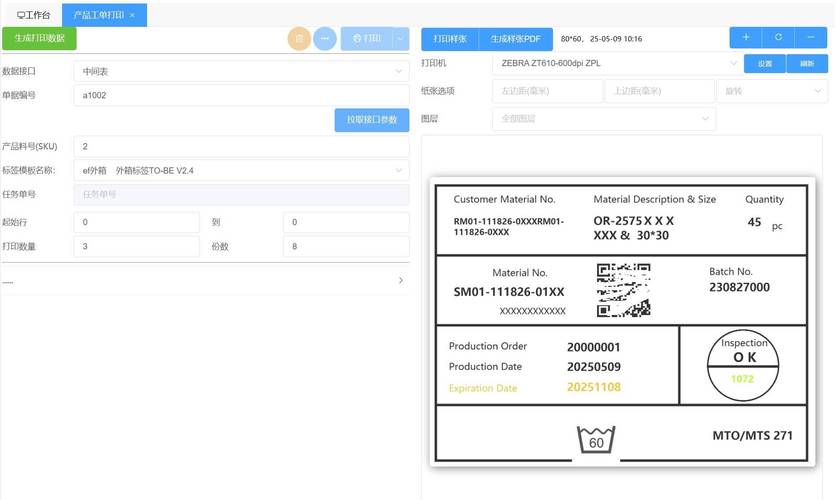837x500 pixels.
Task: Click the Inspection OK circle stamp
Action: pos(743,366)
